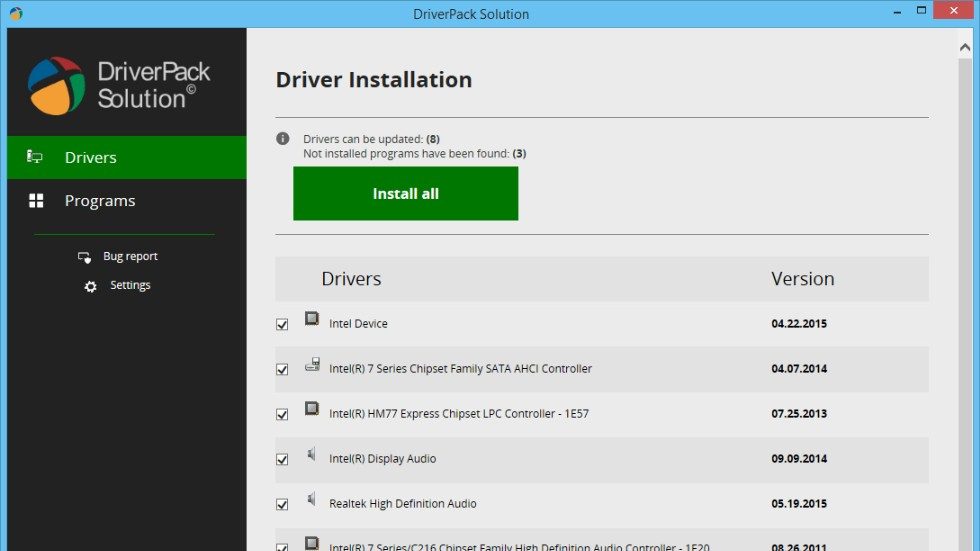Toggle the SATA AHCI Controller checkbox

(282, 369)
